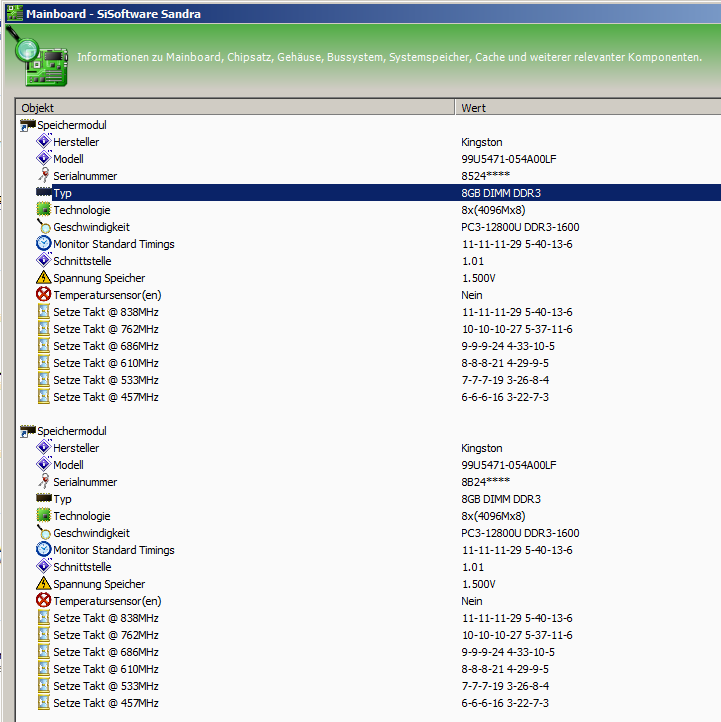Click second module's Typ chip icon
Viewport: 721px width, 722px height.
point(44,498)
